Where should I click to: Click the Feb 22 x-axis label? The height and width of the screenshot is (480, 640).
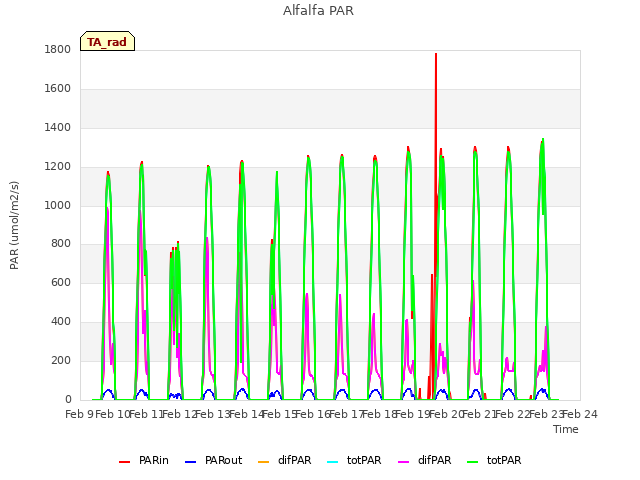click(513, 414)
